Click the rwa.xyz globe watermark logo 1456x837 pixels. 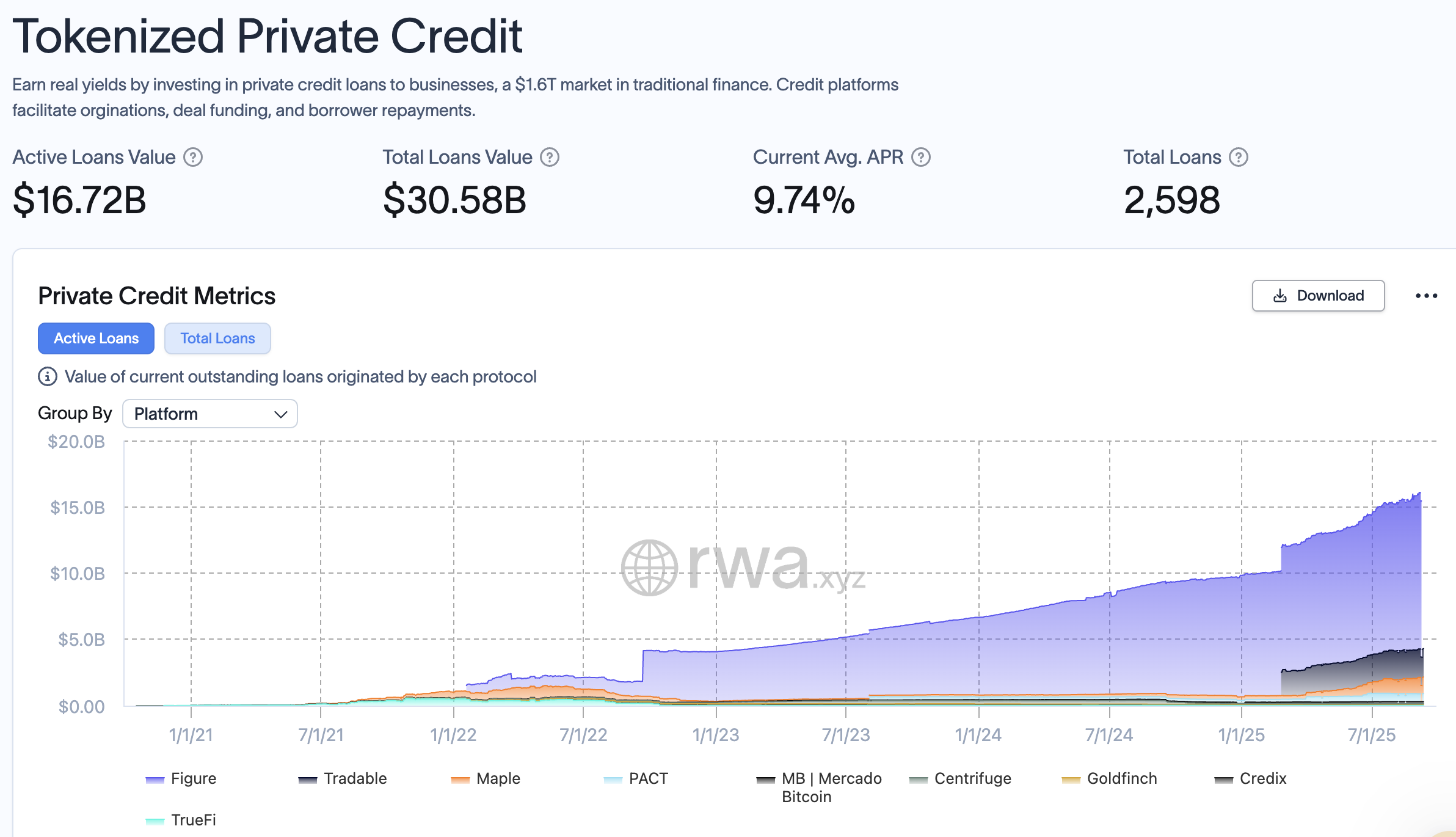pos(649,568)
